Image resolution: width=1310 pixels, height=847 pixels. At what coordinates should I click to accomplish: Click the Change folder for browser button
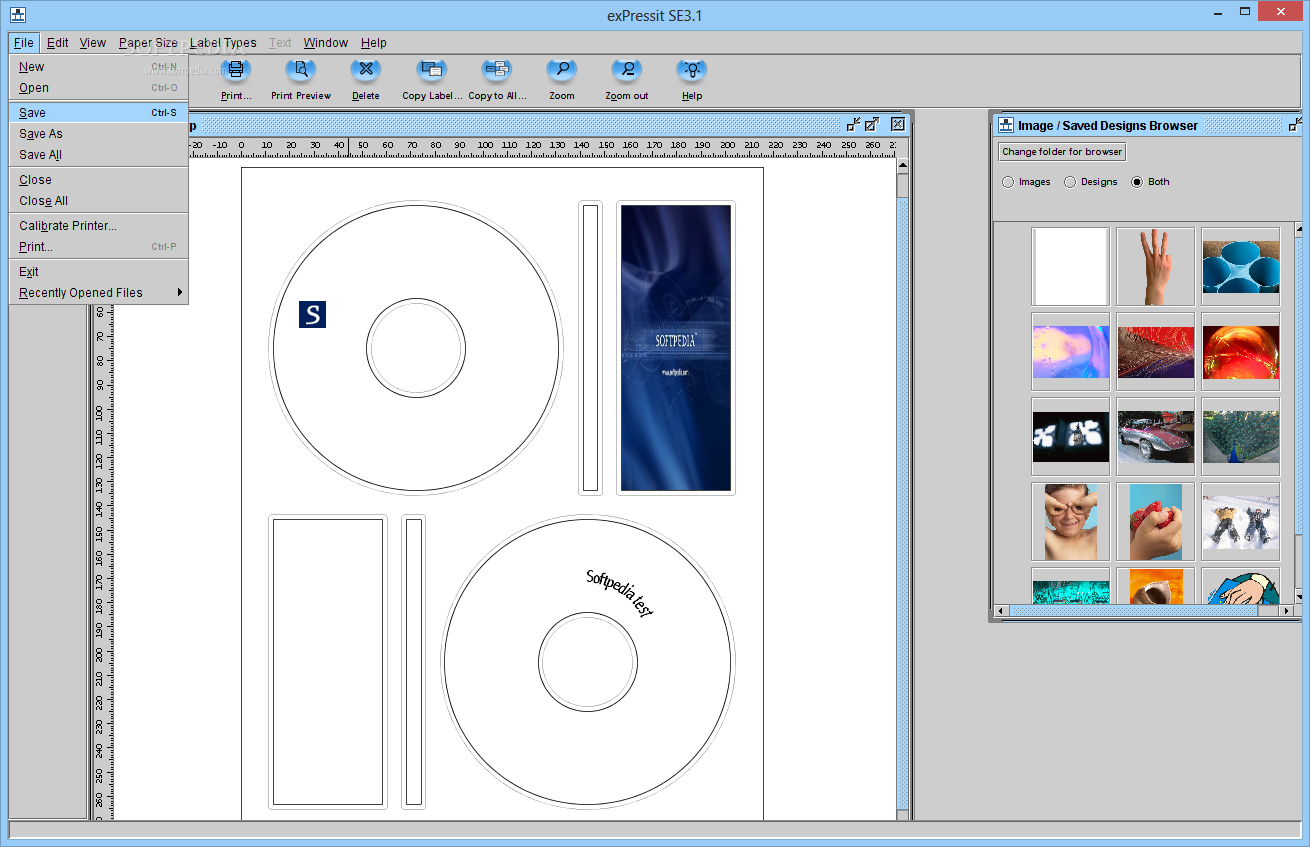pos(1062,152)
